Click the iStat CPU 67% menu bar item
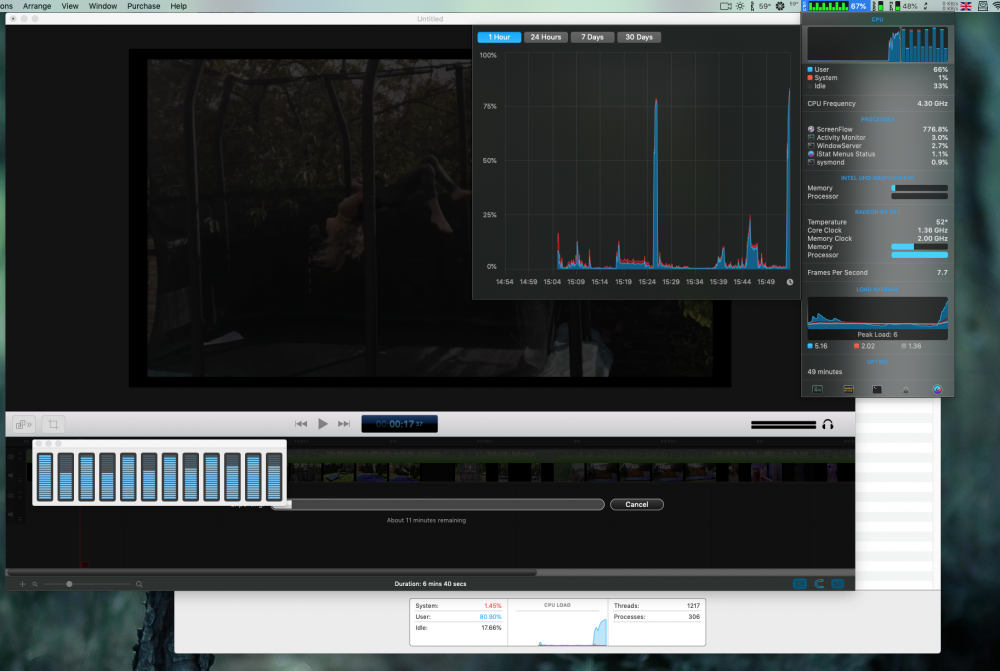 coord(835,6)
